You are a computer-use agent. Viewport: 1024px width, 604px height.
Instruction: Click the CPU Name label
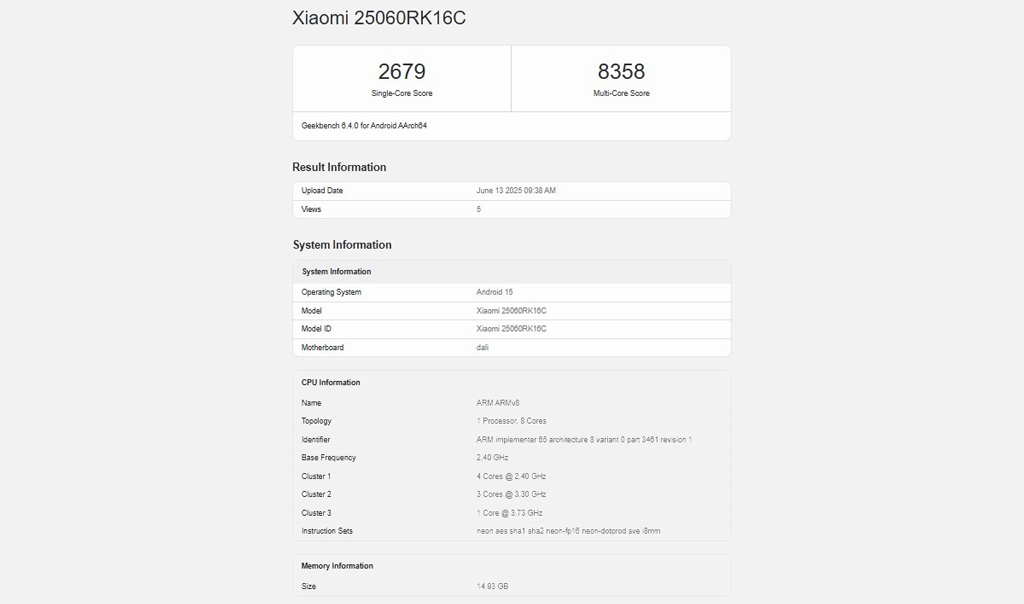[x=312, y=403]
